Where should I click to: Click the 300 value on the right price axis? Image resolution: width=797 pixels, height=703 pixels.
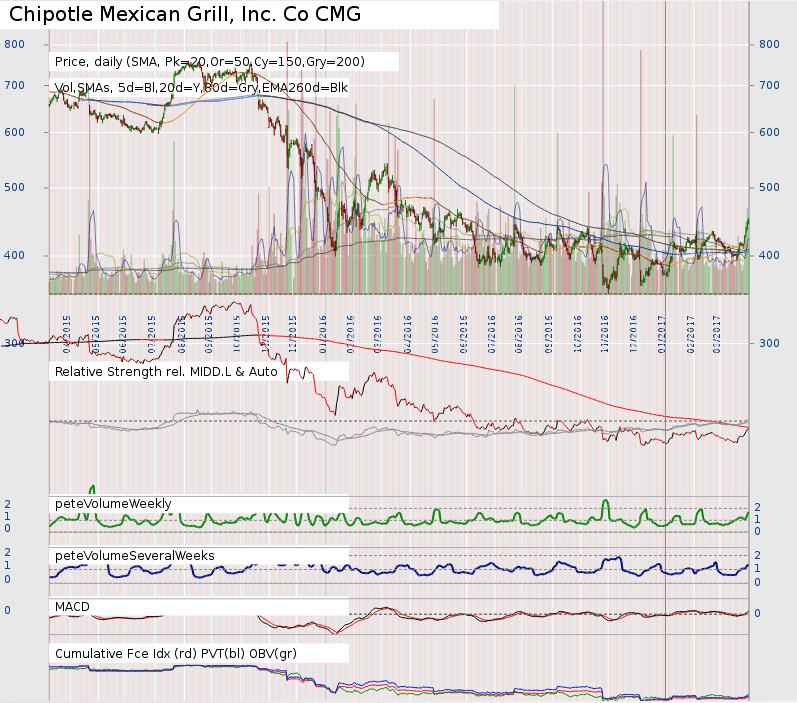coord(769,343)
